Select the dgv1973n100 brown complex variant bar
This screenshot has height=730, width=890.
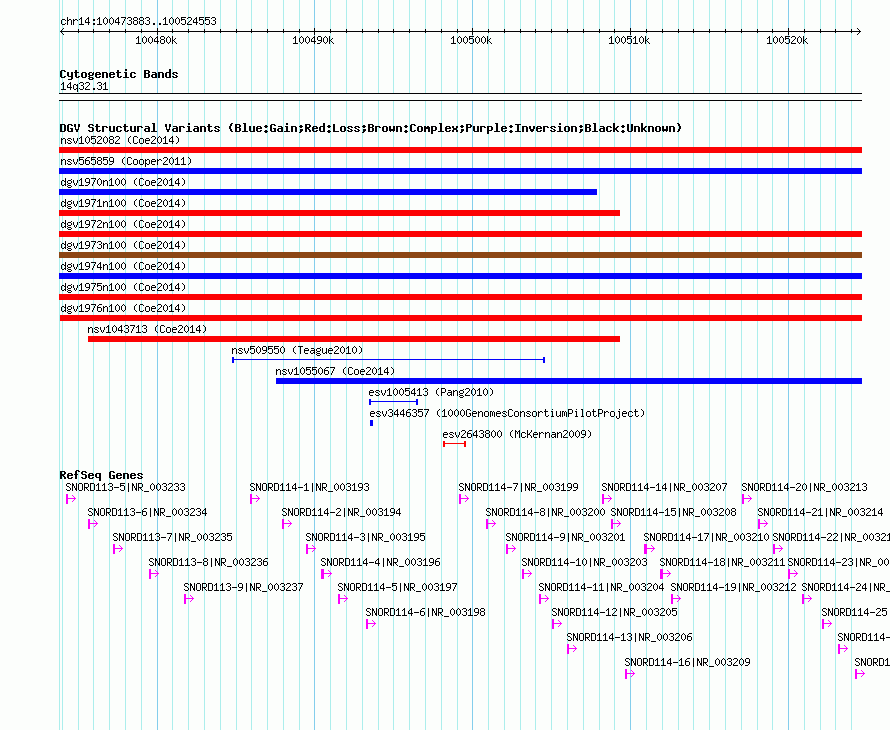(x=460, y=255)
